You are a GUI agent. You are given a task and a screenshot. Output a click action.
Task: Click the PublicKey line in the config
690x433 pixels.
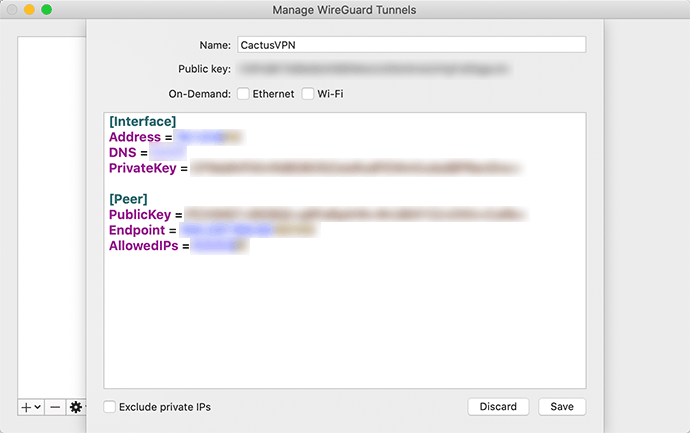pos(318,215)
